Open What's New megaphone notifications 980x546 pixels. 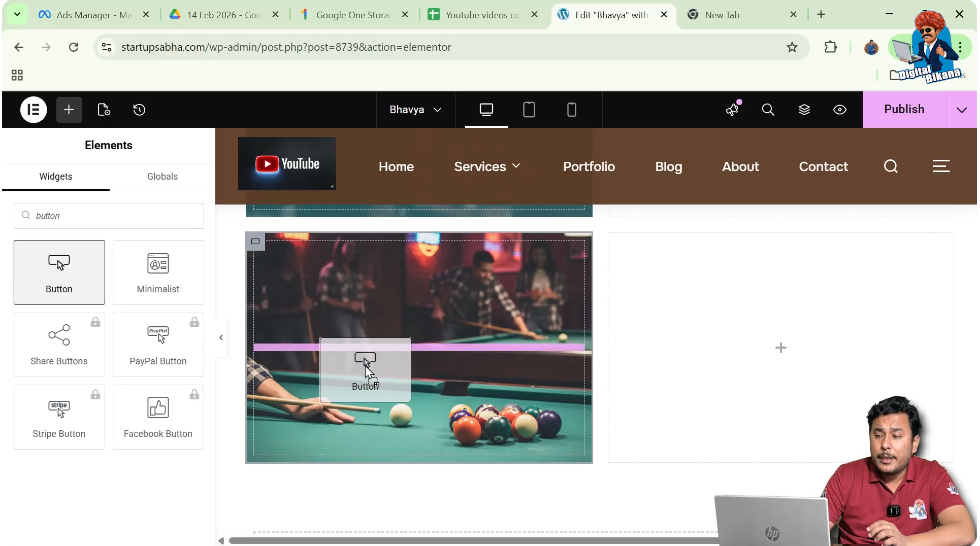pos(732,109)
